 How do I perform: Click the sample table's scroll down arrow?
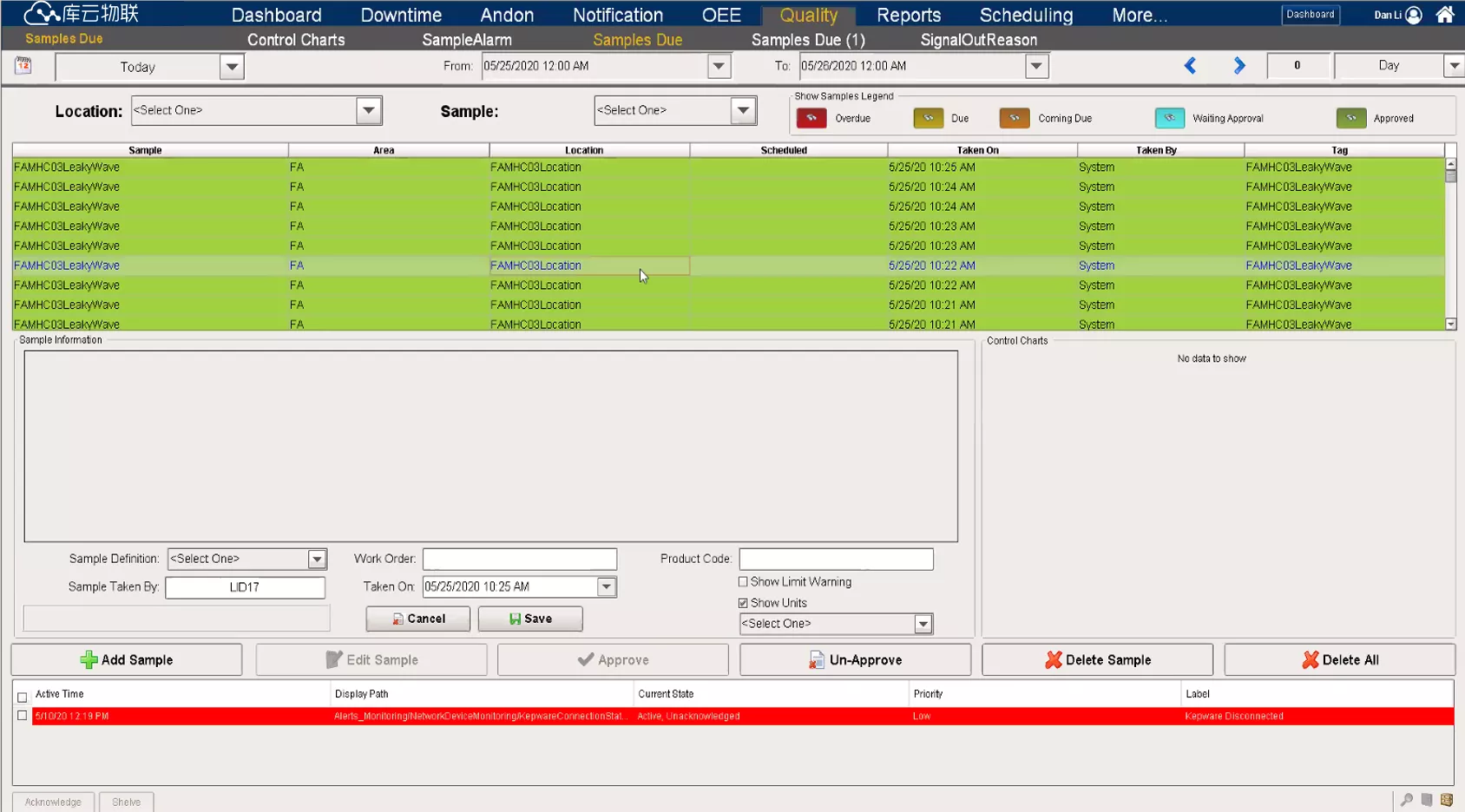pyautogui.click(x=1450, y=324)
